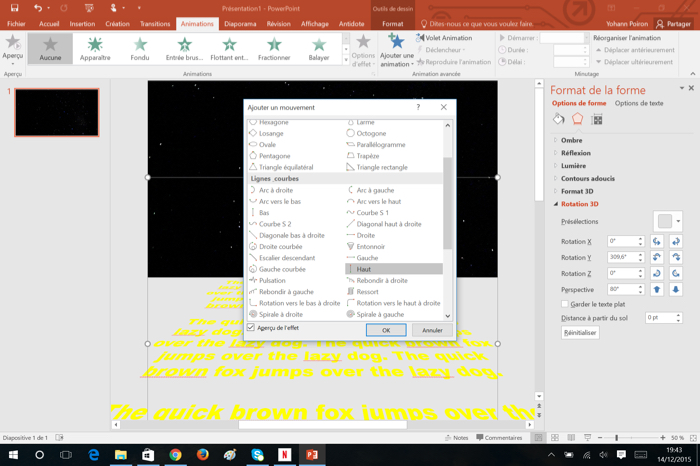700x466 pixels.
Task: Click the Réinitialiser button
Action: point(580,333)
